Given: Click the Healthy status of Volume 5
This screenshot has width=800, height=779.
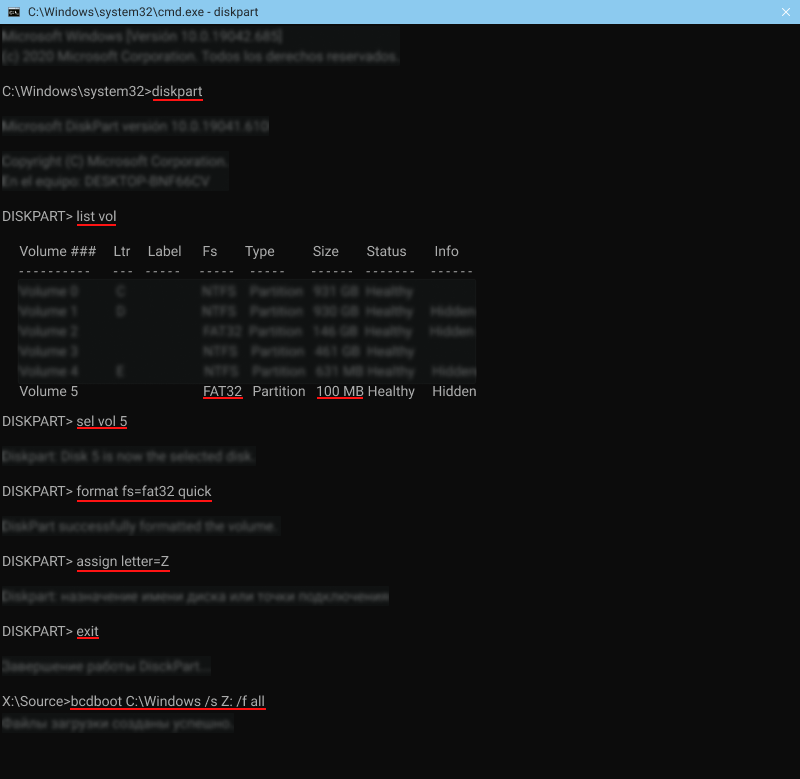Looking at the screenshot, I should [391, 391].
